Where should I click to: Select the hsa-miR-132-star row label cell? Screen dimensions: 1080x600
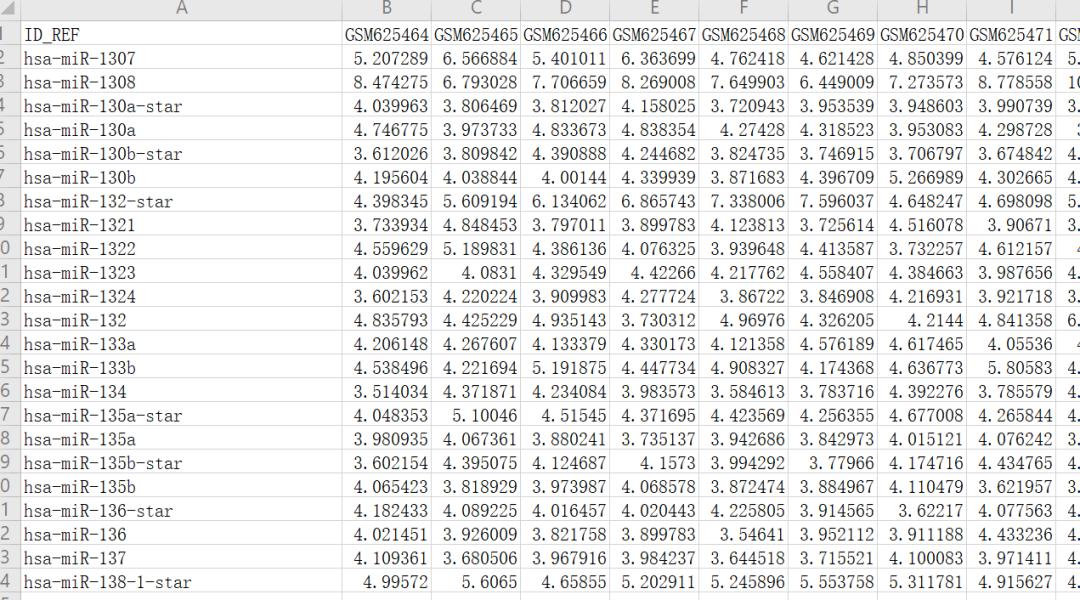181,201
